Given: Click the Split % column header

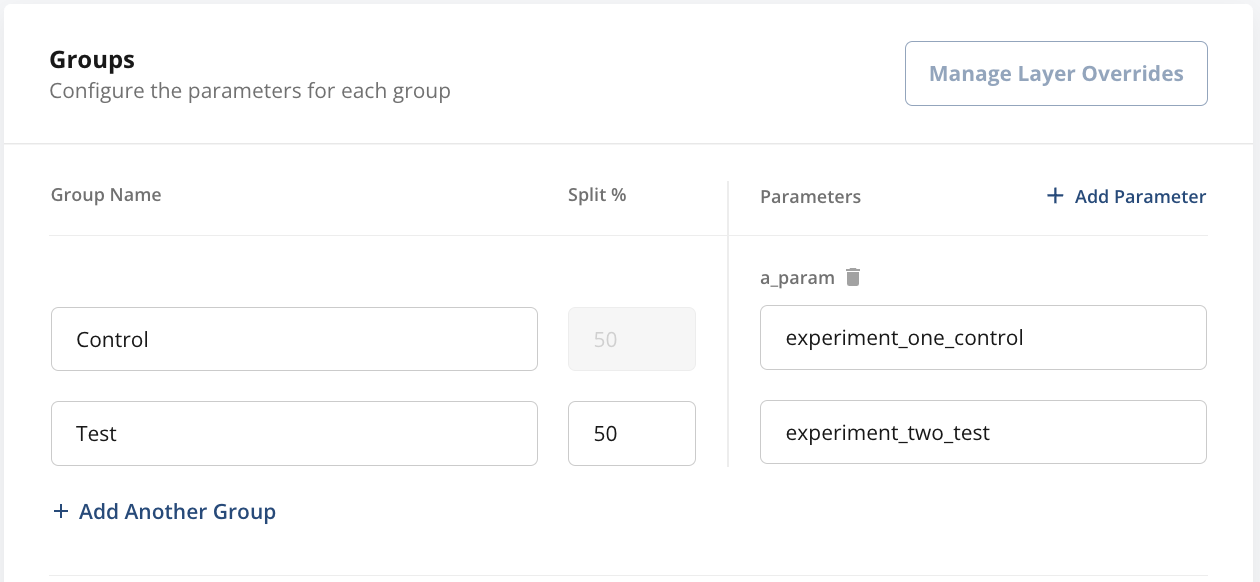Looking at the screenshot, I should [x=596, y=194].
